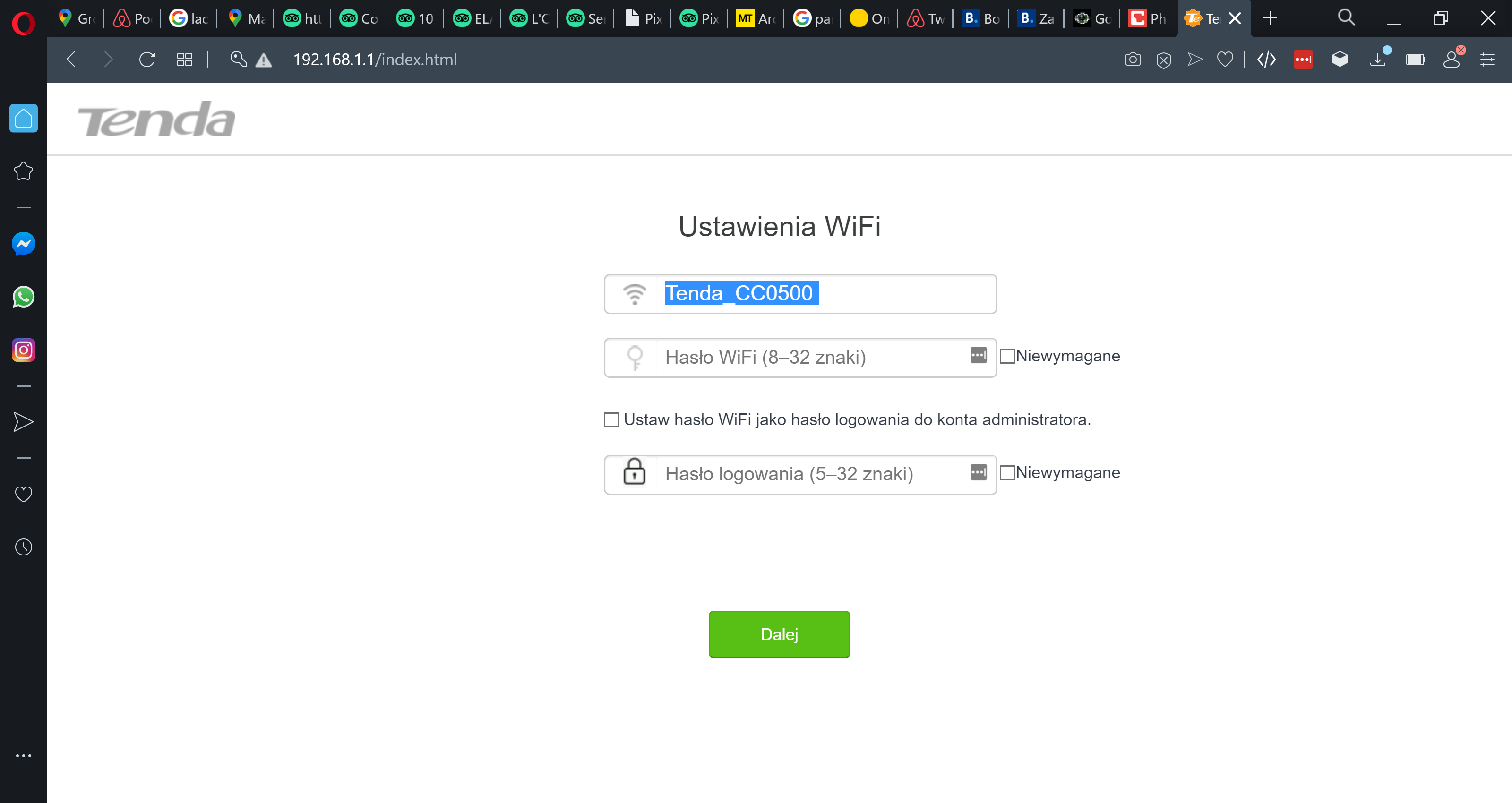Screen dimensions: 1512x803
Task: Open the sidebar star pinboard icon
Action: [x=24, y=171]
